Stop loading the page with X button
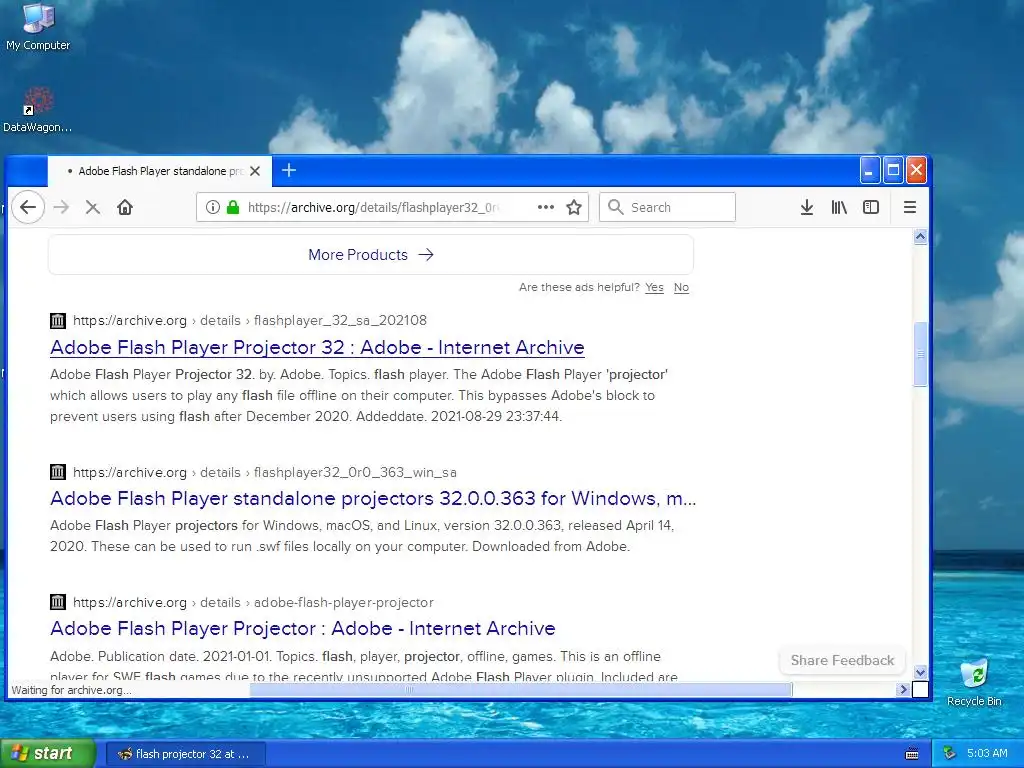Screen dimensions: 1024x768 [93, 208]
